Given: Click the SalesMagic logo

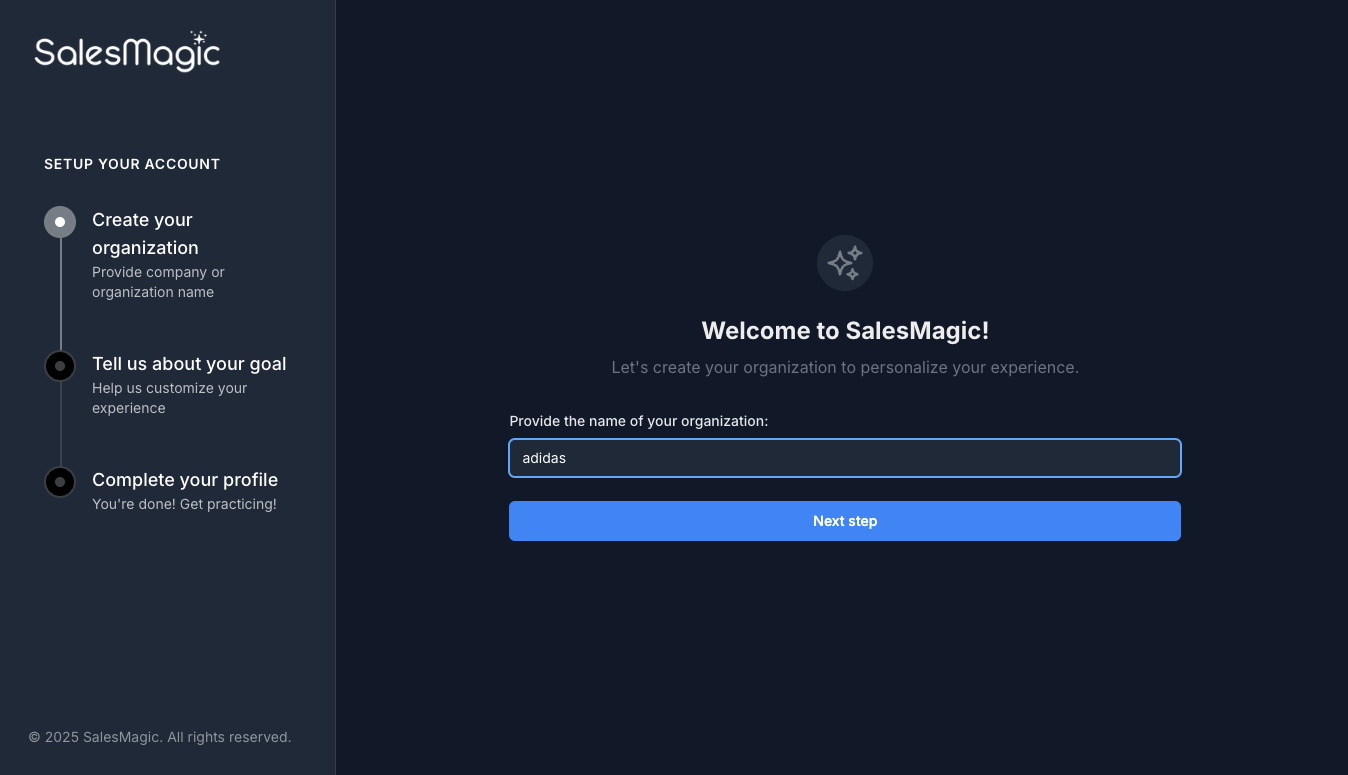Looking at the screenshot, I should point(127,53).
